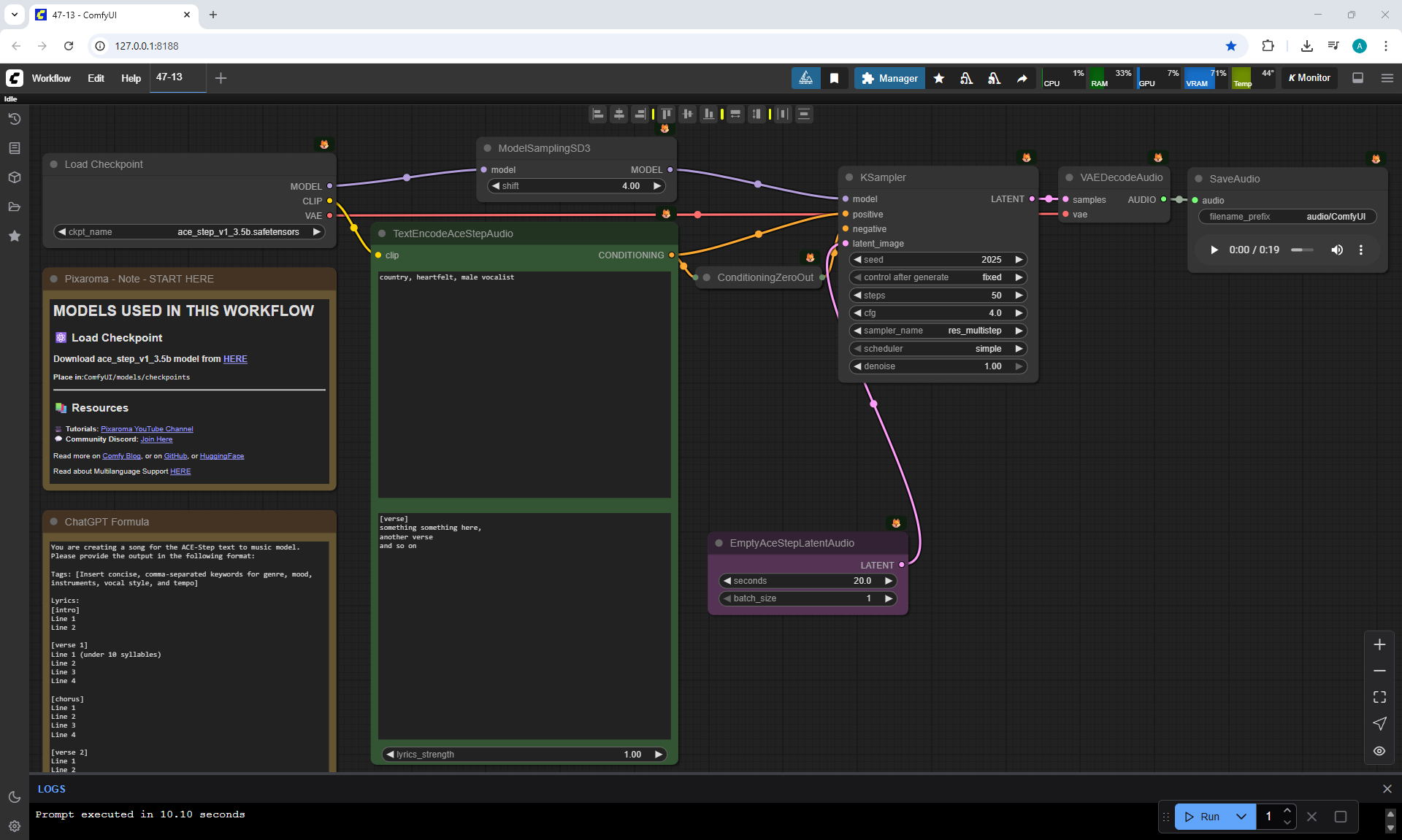Open the model library cube icon
This screenshot has width=1402, height=840.
(14, 177)
